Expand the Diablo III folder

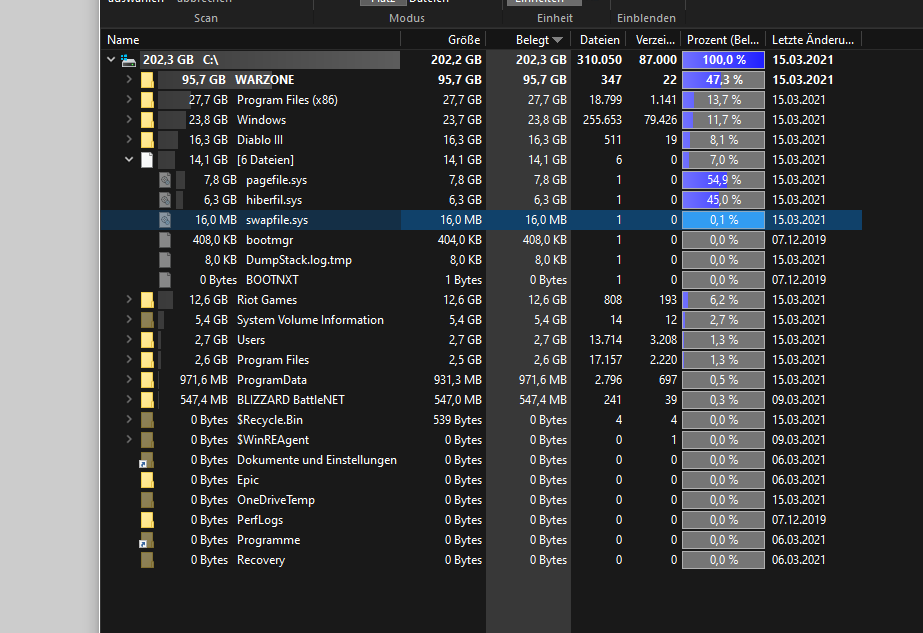[129, 140]
